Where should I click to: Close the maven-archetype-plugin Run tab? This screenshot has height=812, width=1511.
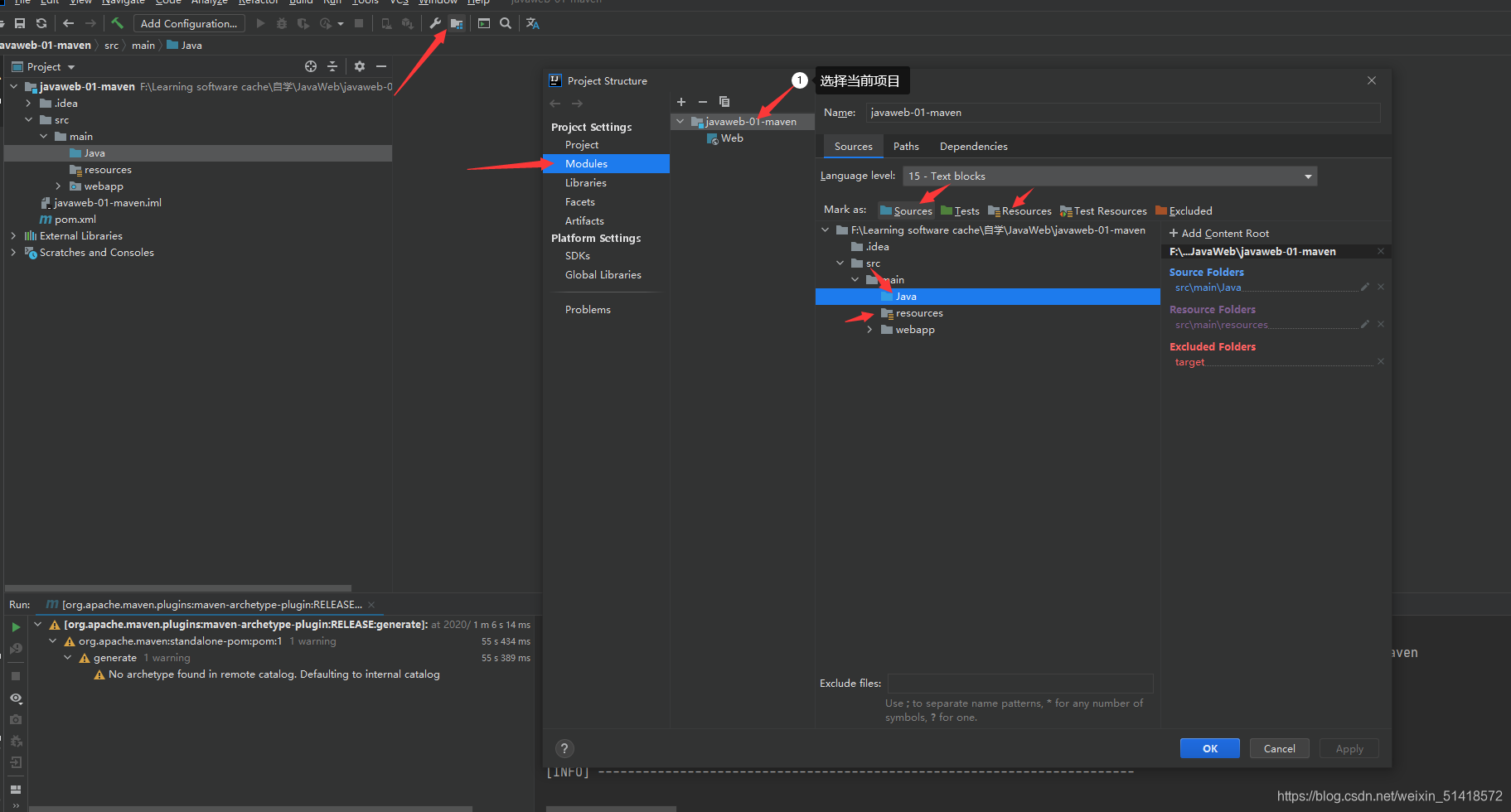(371, 604)
